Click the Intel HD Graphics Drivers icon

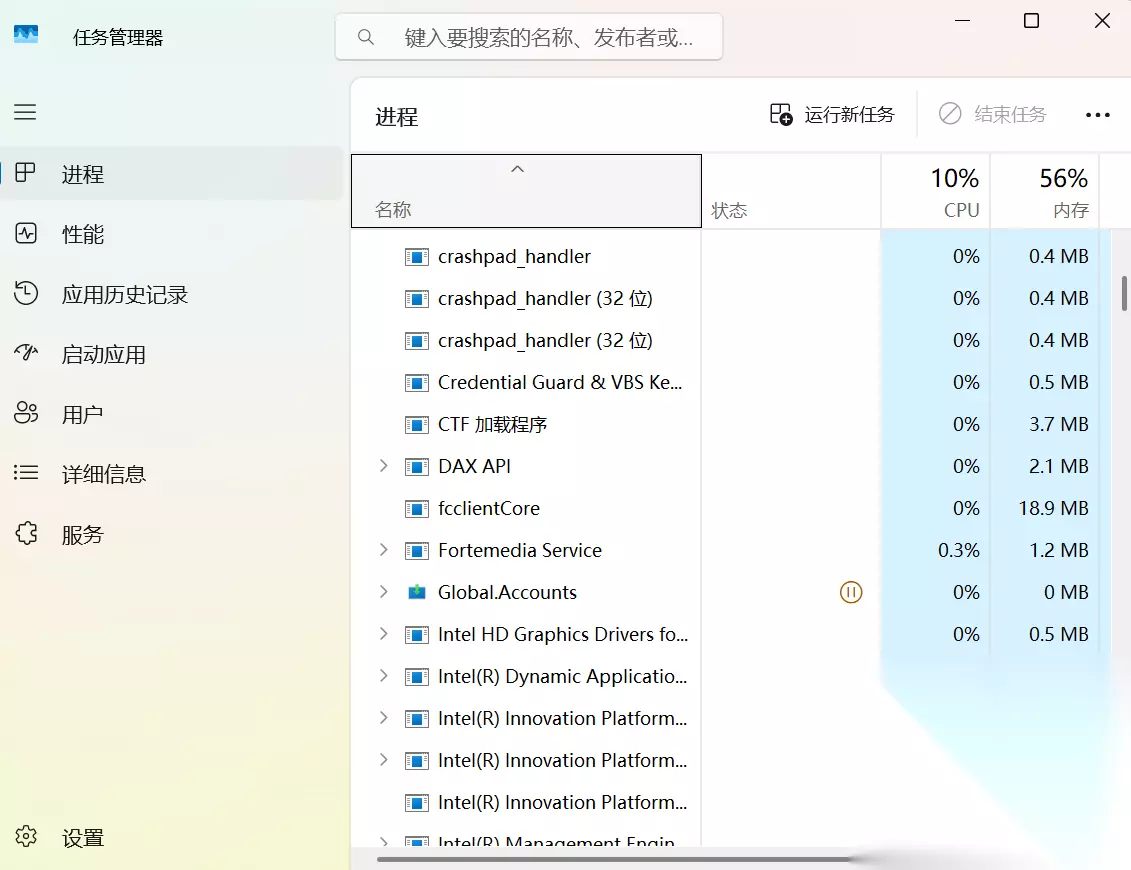(417, 635)
